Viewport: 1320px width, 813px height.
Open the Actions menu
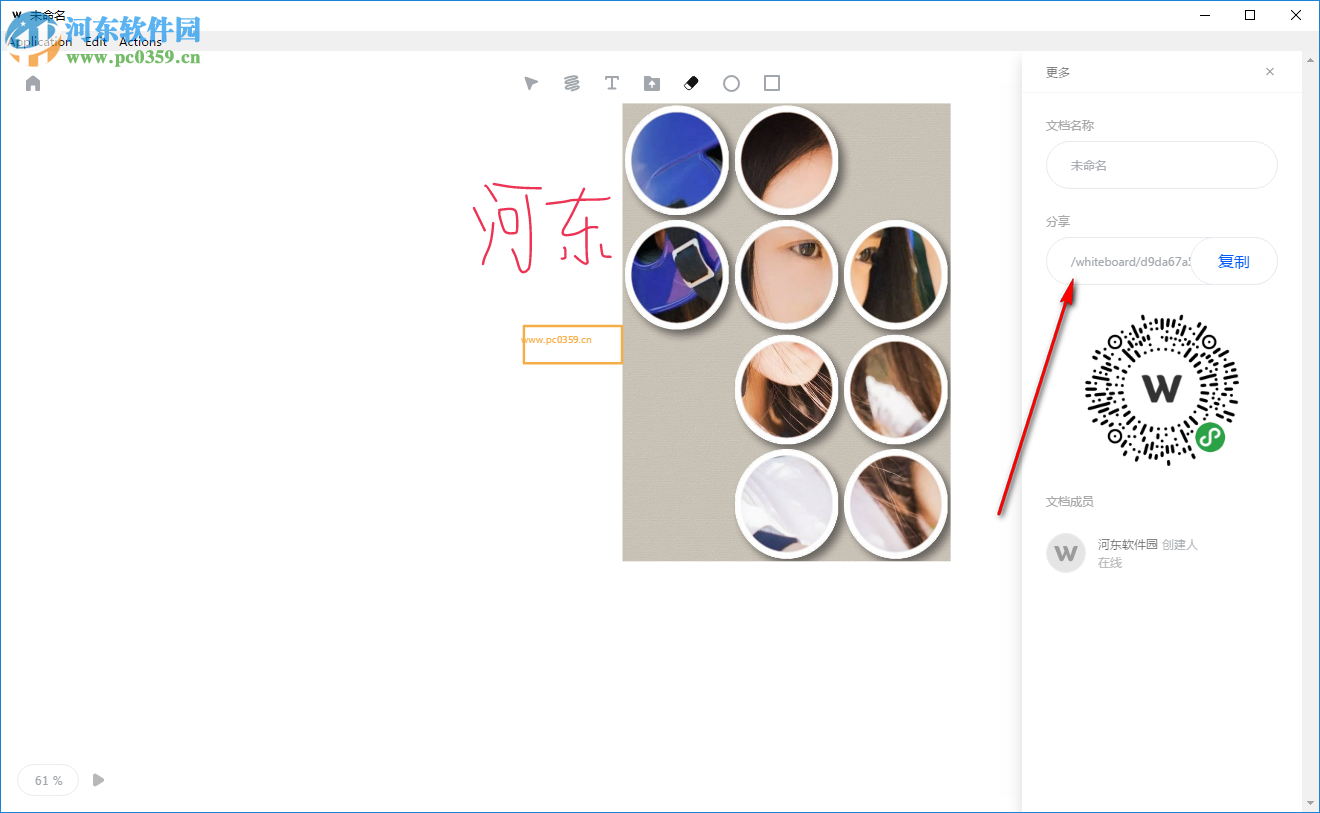pyautogui.click(x=140, y=42)
